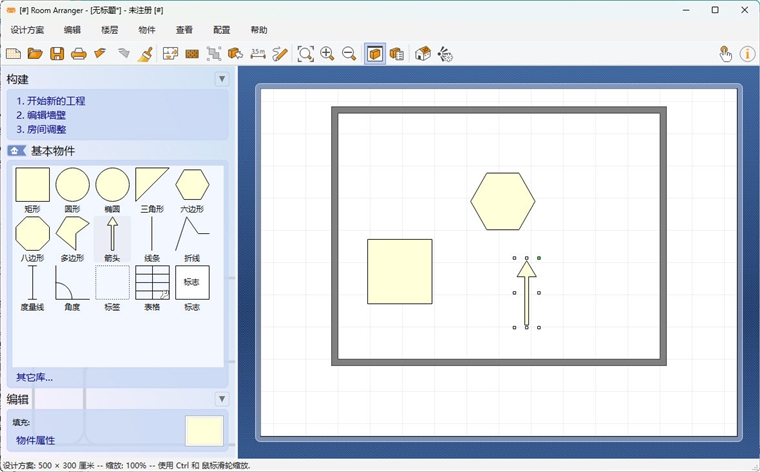Open the 编辑 menu
The width and height of the screenshot is (760, 472).
click(72, 30)
